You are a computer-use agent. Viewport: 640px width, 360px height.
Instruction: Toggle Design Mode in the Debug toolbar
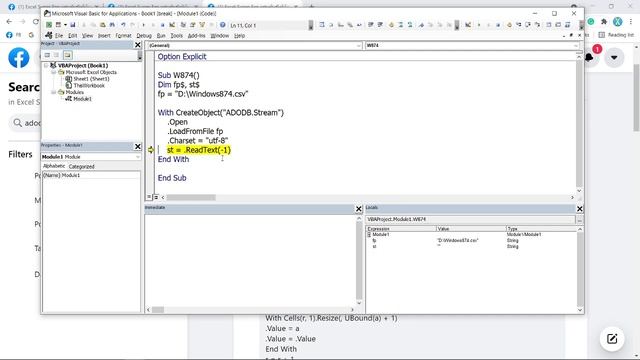point(468,25)
